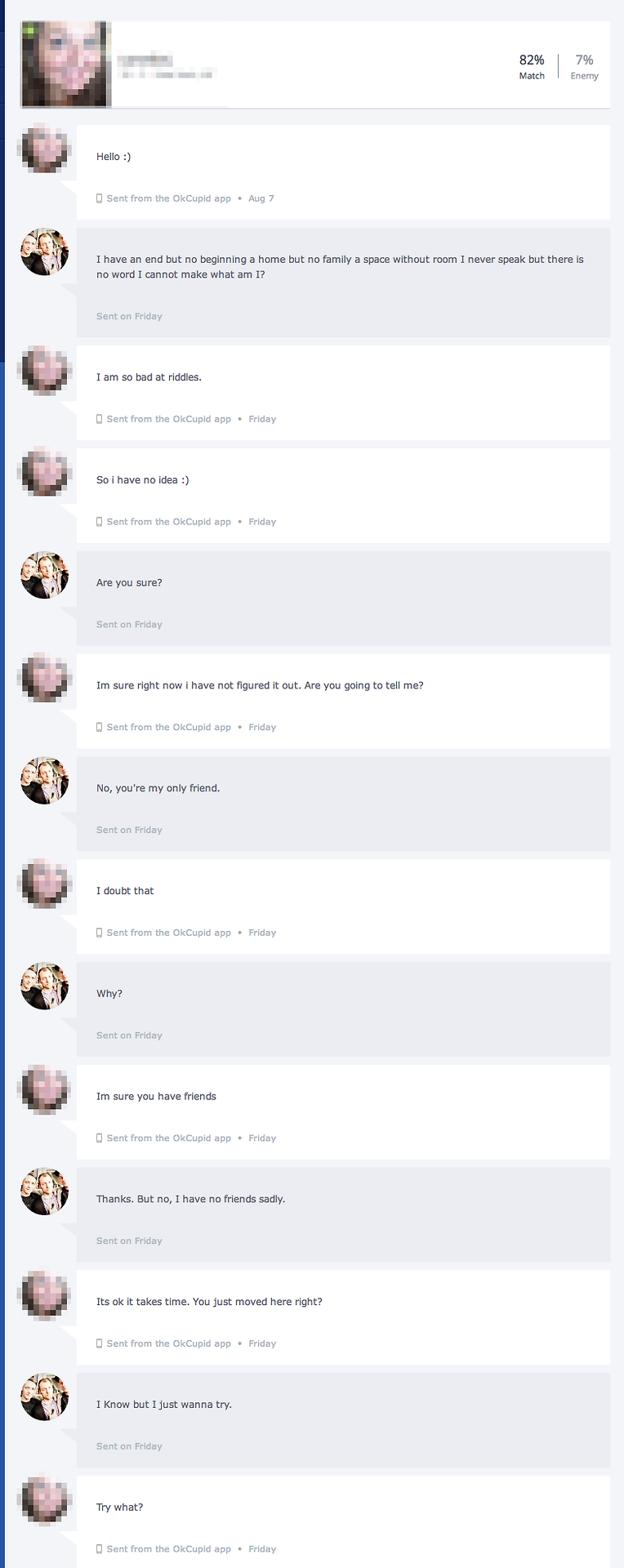Click the 7% Enemy score
This screenshot has width=624, height=1568.
point(584,66)
